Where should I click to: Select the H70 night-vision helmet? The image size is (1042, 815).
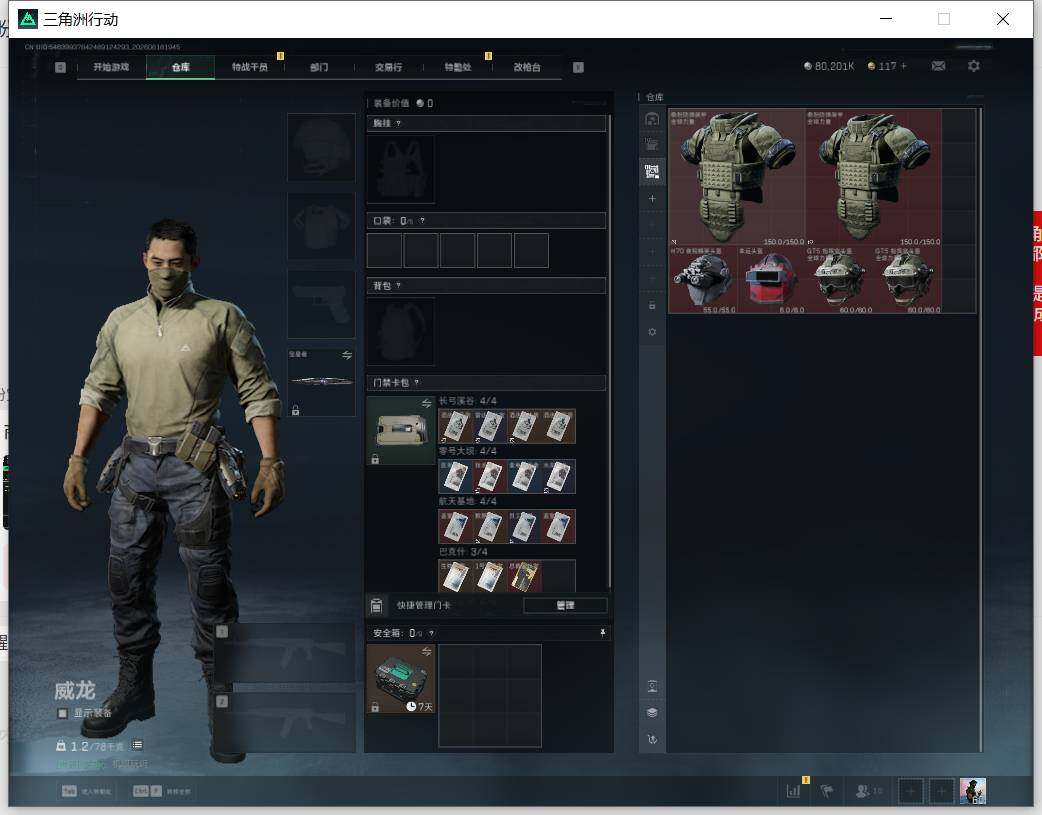coord(702,279)
